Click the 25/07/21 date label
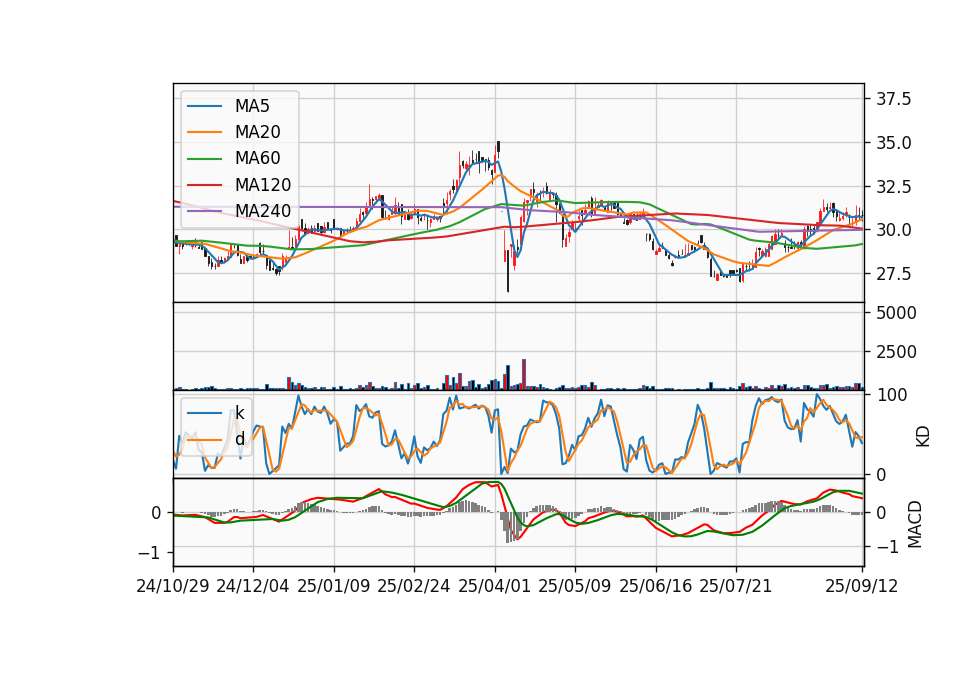960x690 pixels. 736,586
